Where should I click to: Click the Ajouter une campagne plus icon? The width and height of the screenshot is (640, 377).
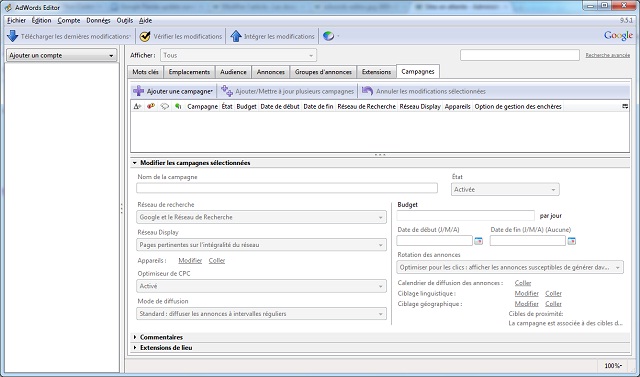click(x=139, y=91)
